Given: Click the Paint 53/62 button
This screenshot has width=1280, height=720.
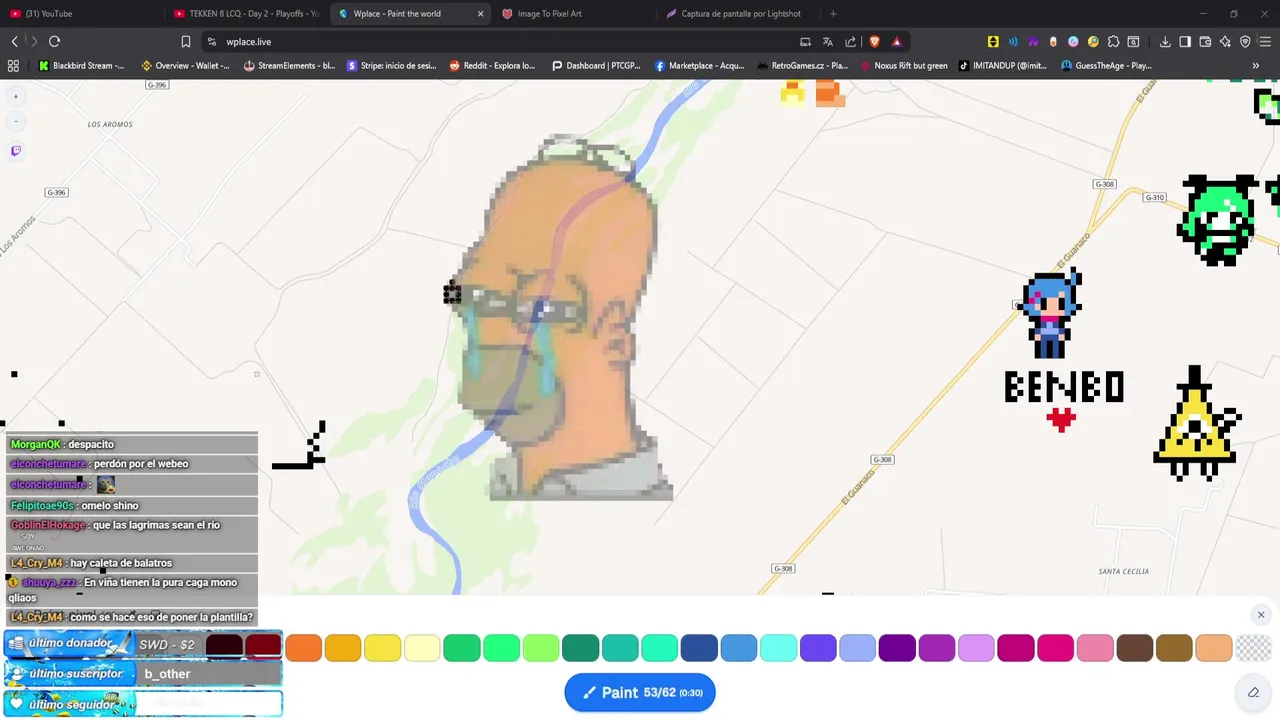Looking at the screenshot, I should (x=640, y=692).
